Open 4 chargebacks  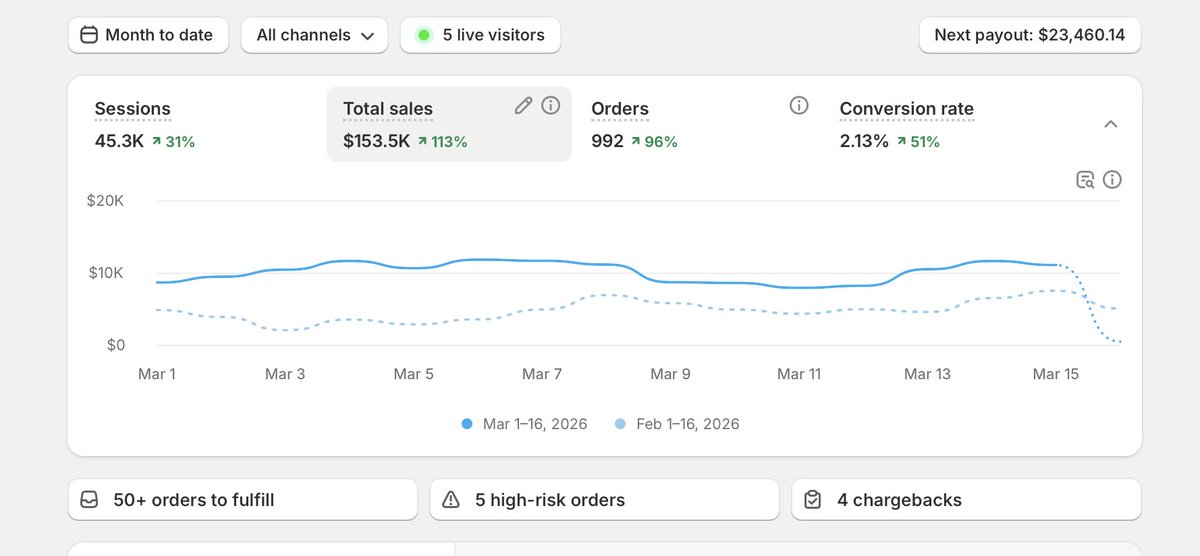966,499
